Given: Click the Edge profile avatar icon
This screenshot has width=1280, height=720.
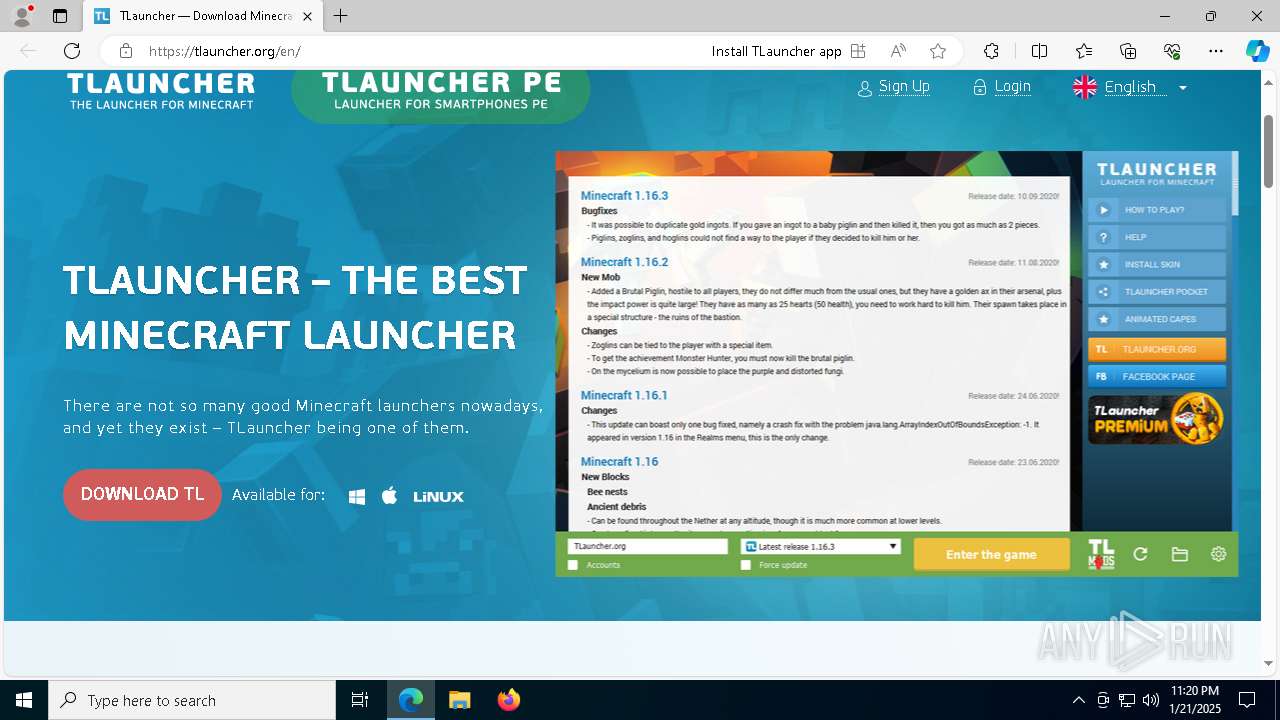Looking at the screenshot, I should click(22, 16).
